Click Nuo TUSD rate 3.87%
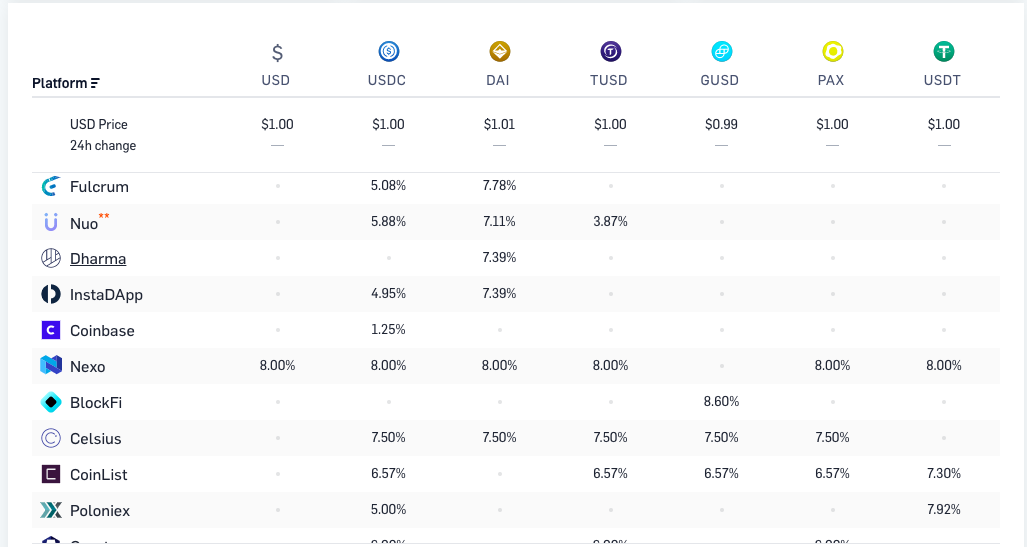1027x547 pixels. coord(610,221)
